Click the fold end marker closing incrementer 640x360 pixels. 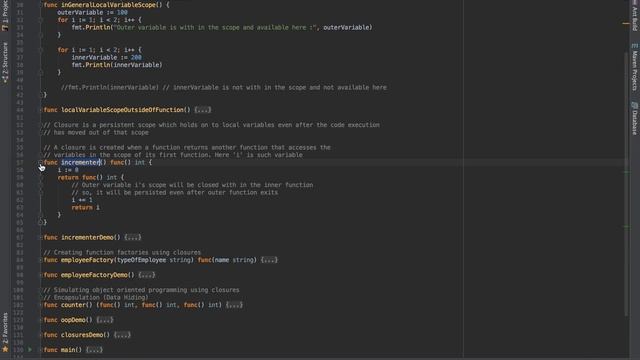[40, 222]
